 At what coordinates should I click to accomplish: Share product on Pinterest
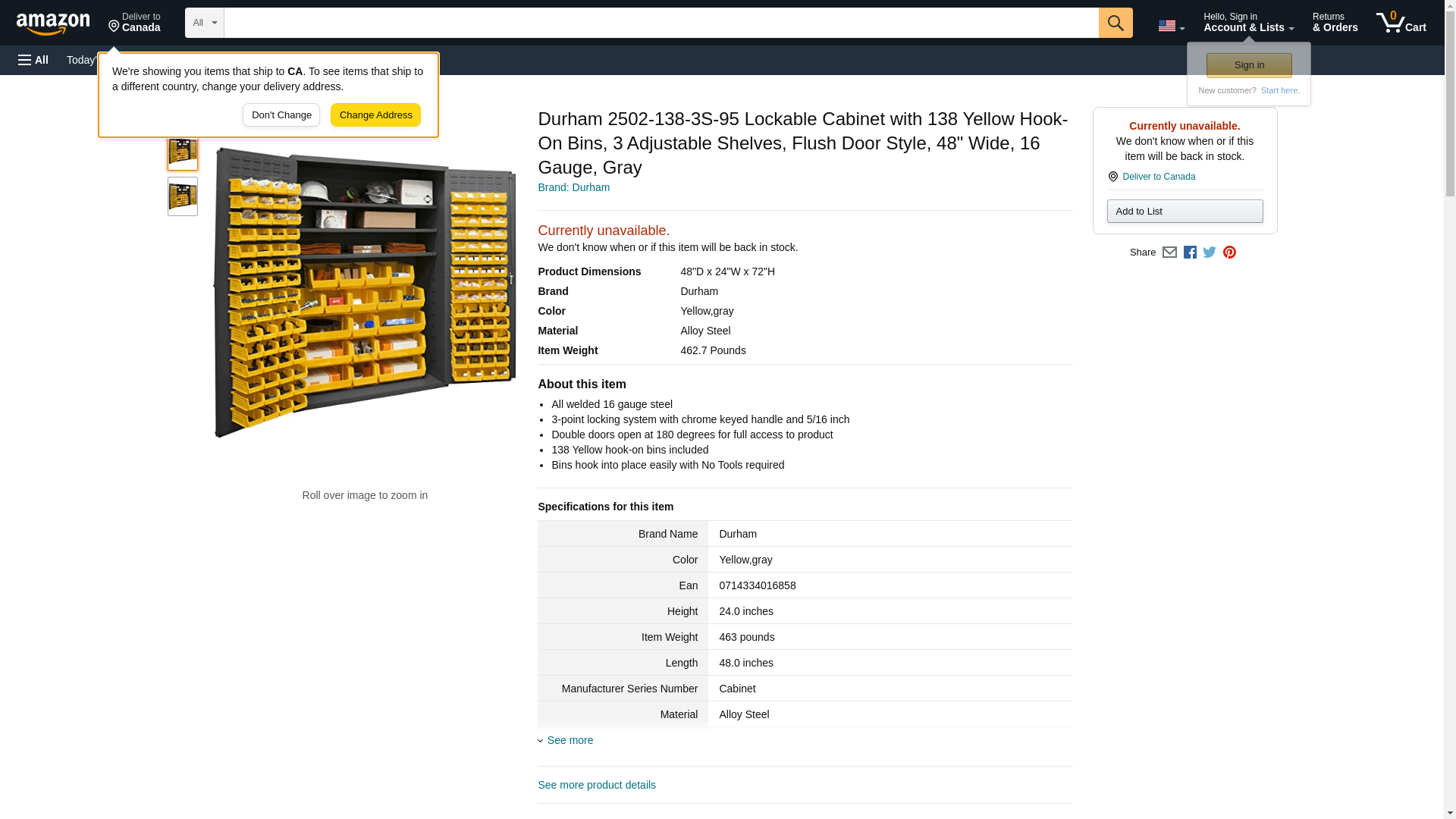(x=1229, y=253)
